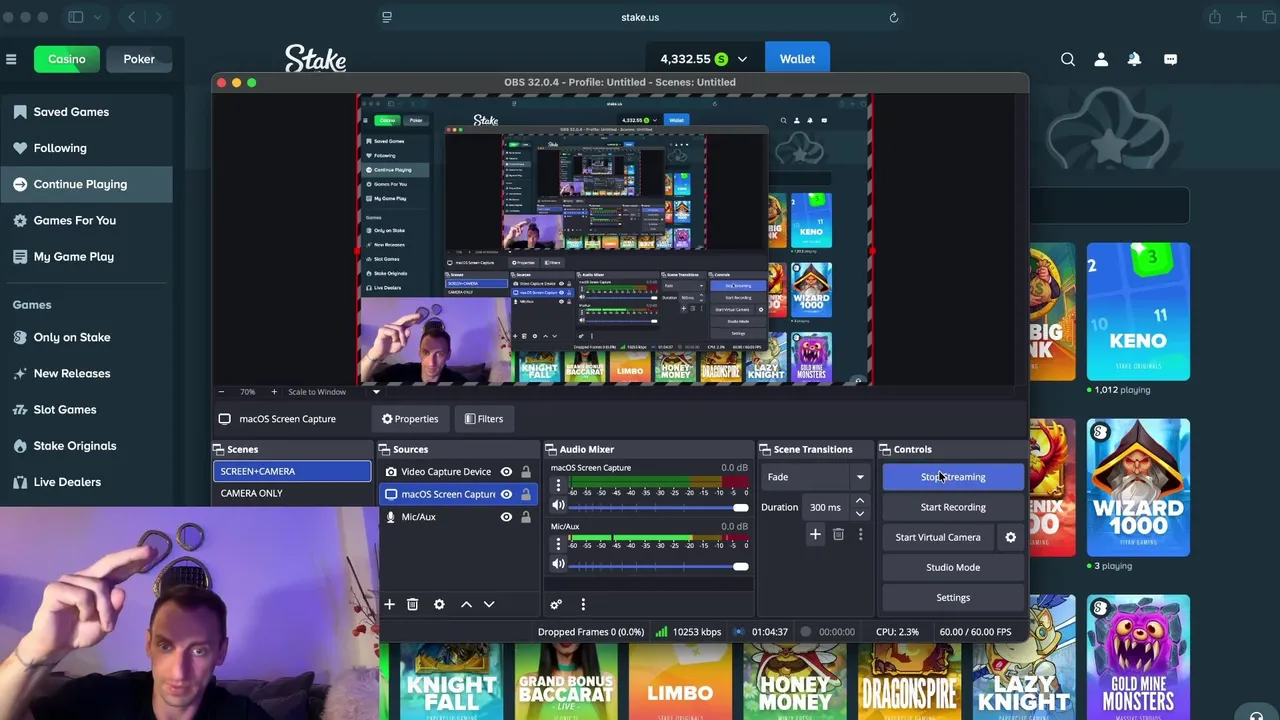Viewport: 1280px width, 720px height.
Task: Switch to the Casino tab
Action: pyautogui.click(x=67, y=59)
